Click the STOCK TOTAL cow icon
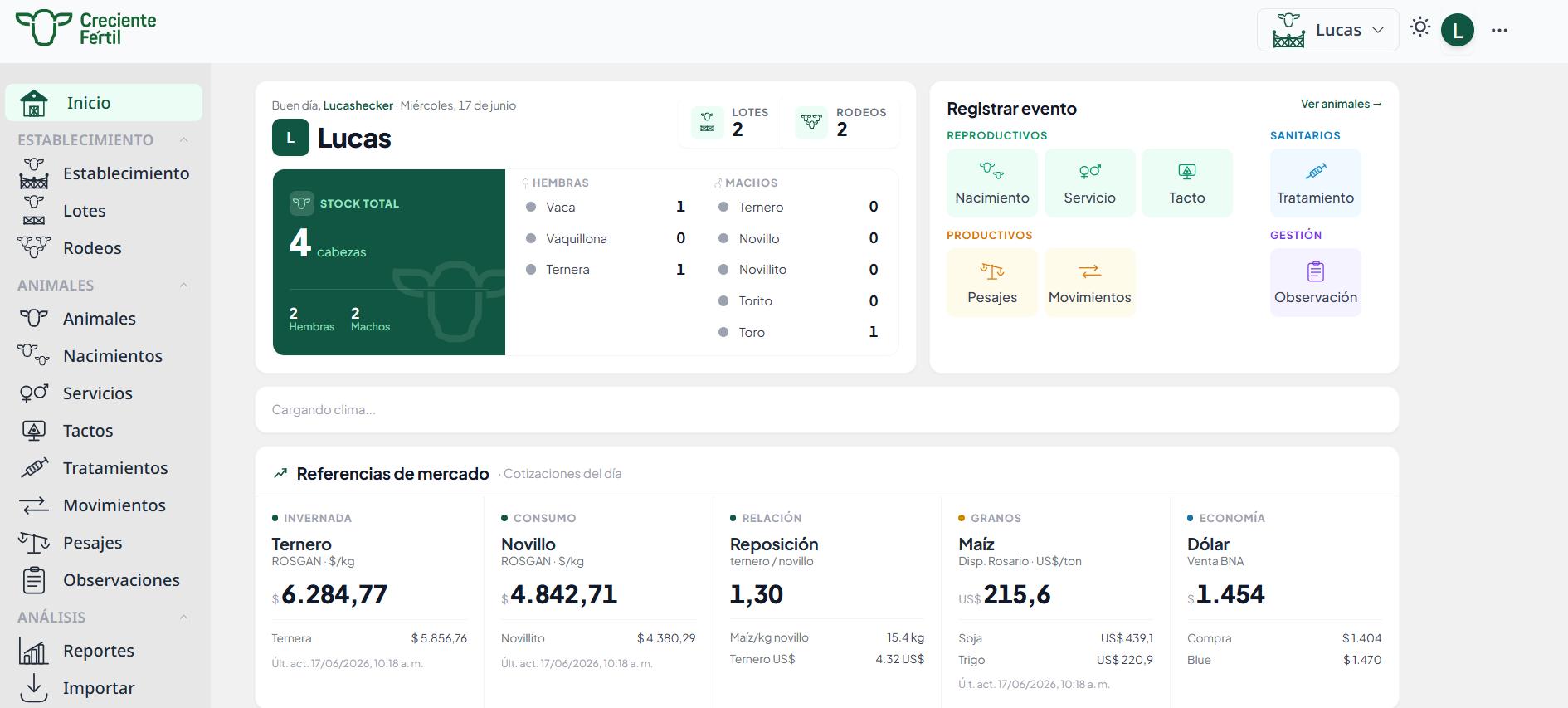 [302, 203]
